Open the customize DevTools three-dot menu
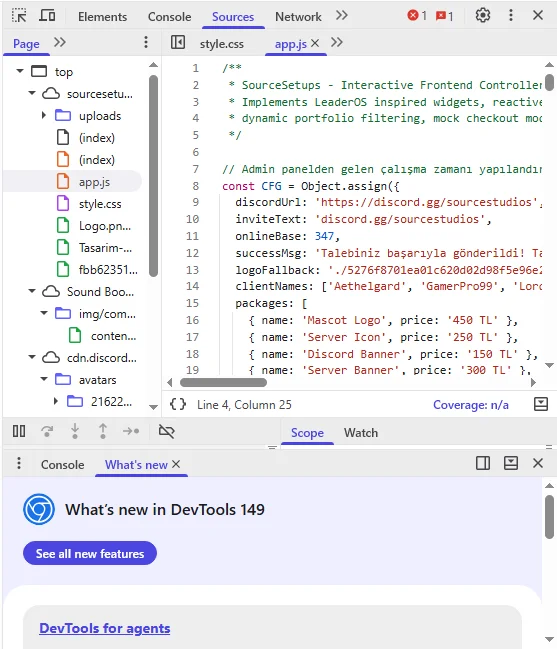The width and height of the screenshot is (557, 649). pyautogui.click(x=511, y=16)
